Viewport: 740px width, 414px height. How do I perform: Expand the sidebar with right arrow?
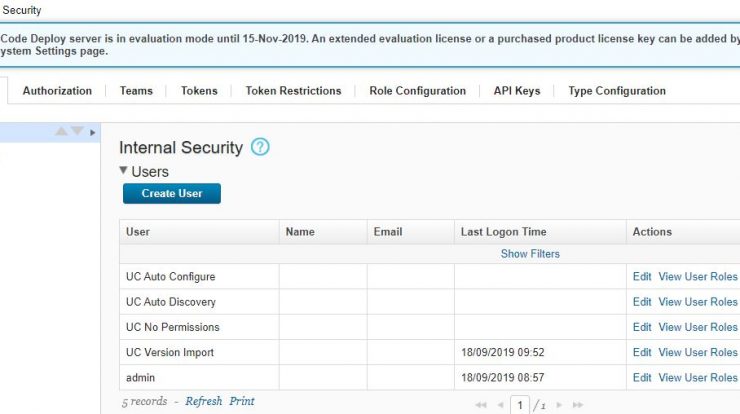(92, 133)
